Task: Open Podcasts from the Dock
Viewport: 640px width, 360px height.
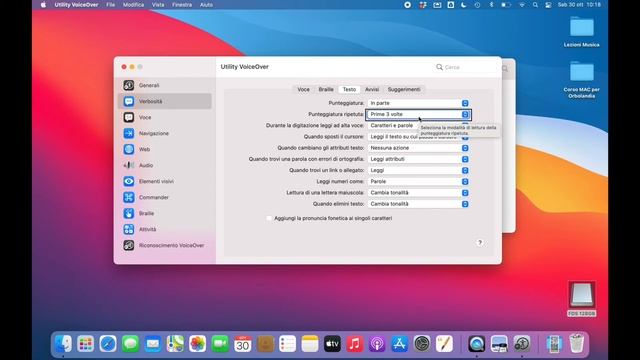Action: point(377,344)
